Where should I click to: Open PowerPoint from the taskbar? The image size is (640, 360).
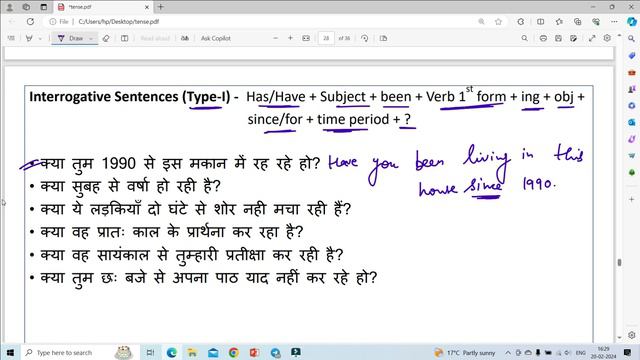point(255,352)
